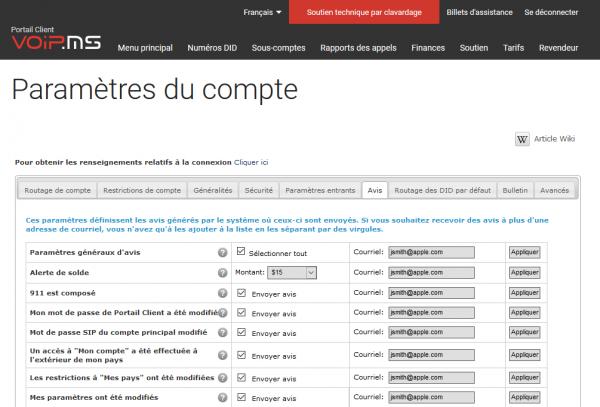
Task: Open help for Mot de passe SIP row
Action: (x=222, y=332)
